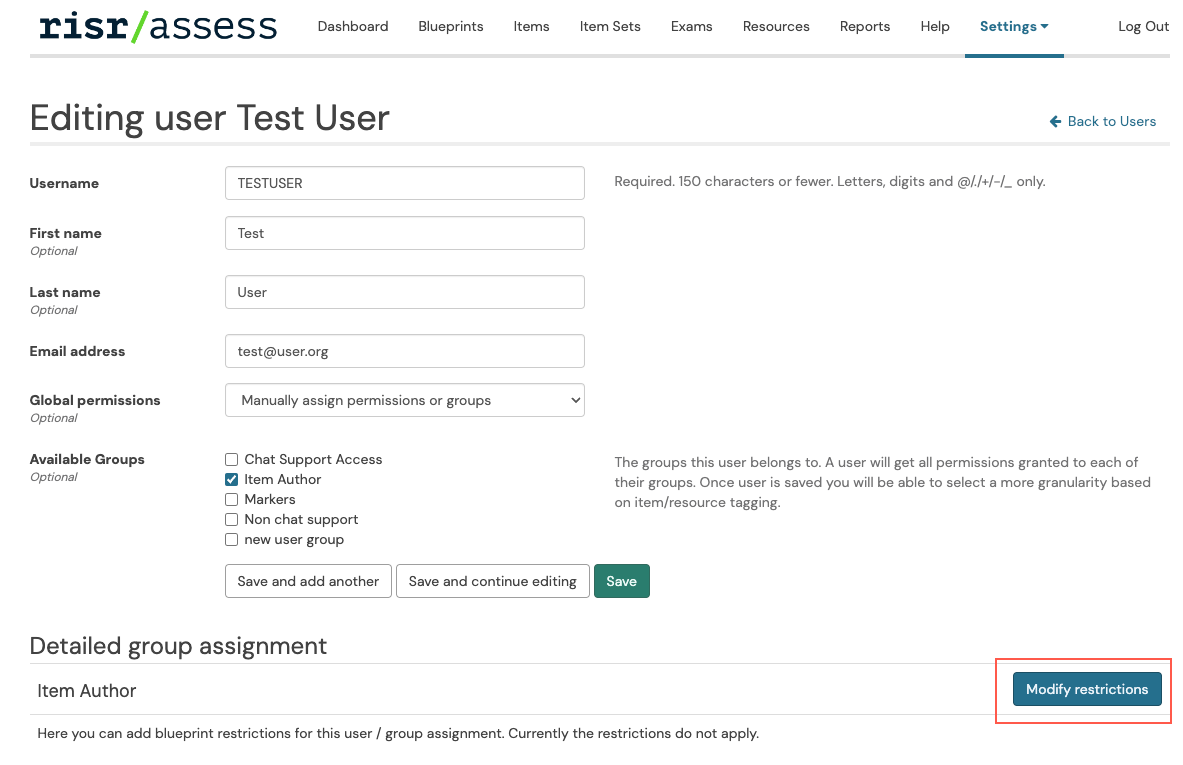Open the Settings dropdown chevron
The width and height of the screenshot is (1183, 765).
1045,27
